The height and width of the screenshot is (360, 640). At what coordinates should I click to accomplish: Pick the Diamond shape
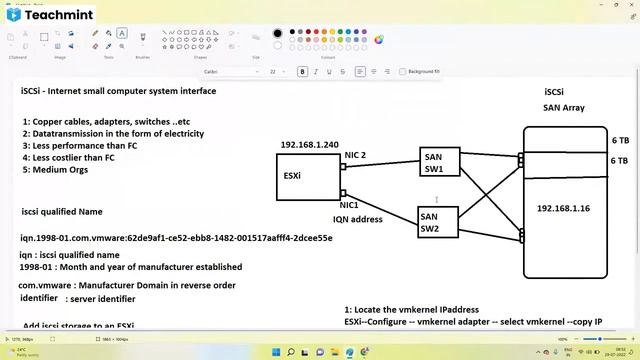164,40
